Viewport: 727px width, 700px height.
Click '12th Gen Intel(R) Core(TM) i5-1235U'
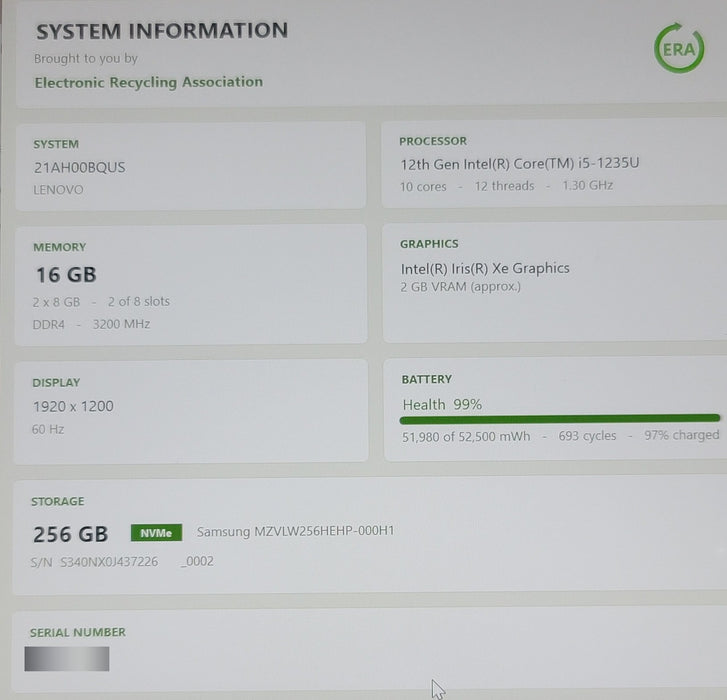(520, 163)
